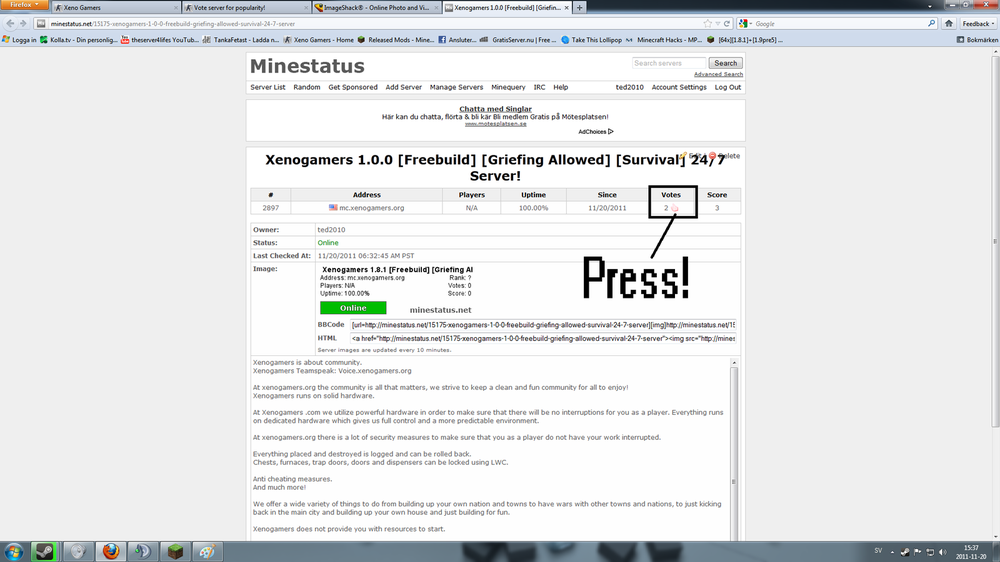
Task: Open the GratisServer.nu bookmark
Action: point(518,40)
